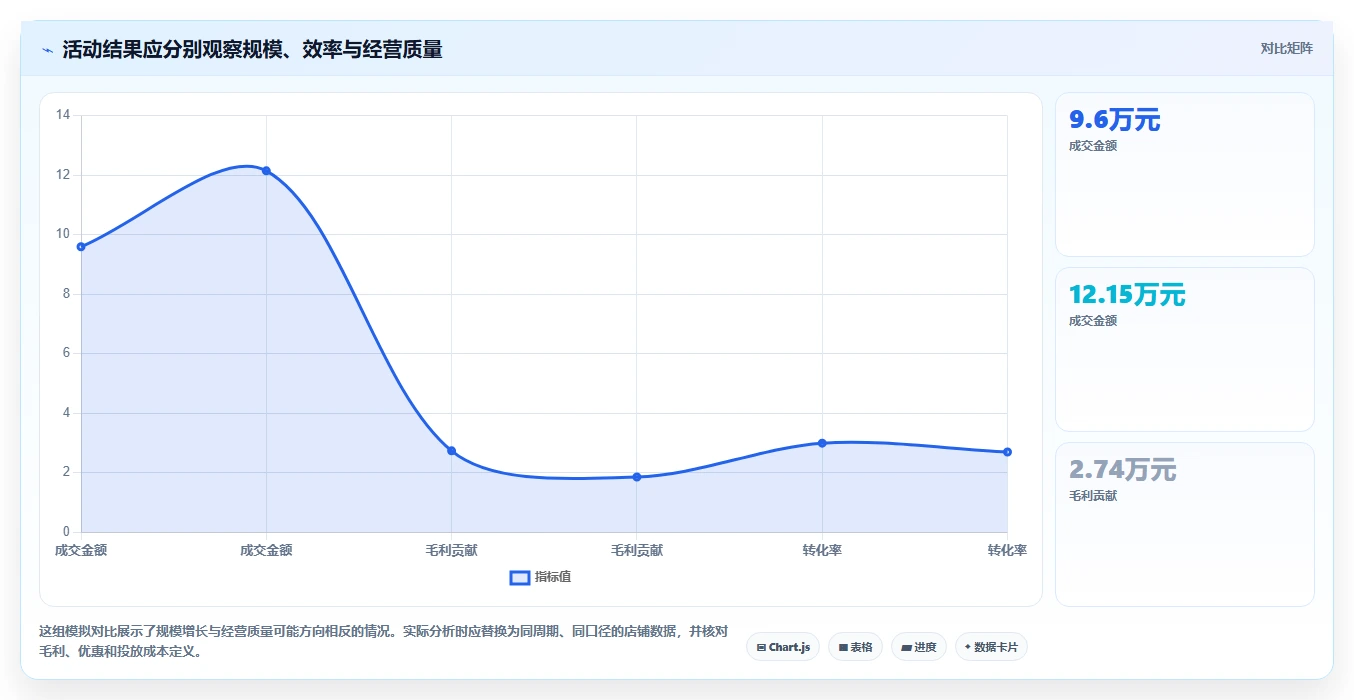Click the 12.15万元 card value
Viewport: 1354px width, 700px height.
coord(1127,295)
